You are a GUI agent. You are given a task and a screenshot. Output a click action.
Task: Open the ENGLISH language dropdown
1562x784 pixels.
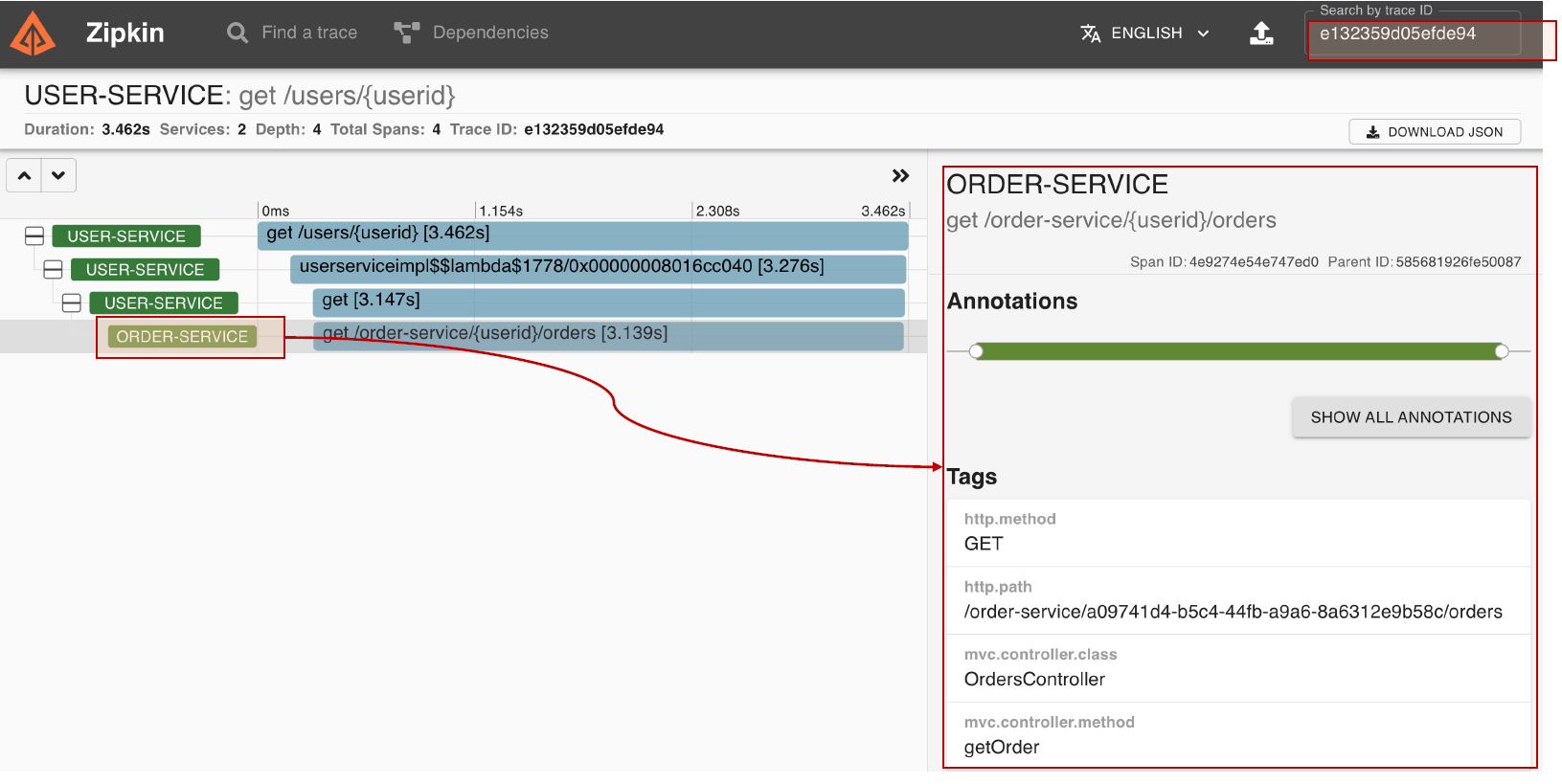point(1145,34)
